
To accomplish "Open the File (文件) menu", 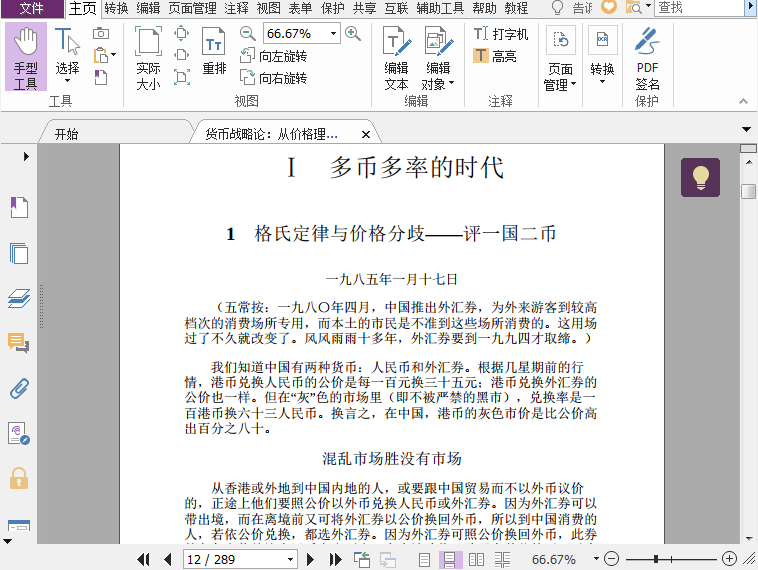I will click(x=32, y=8).
